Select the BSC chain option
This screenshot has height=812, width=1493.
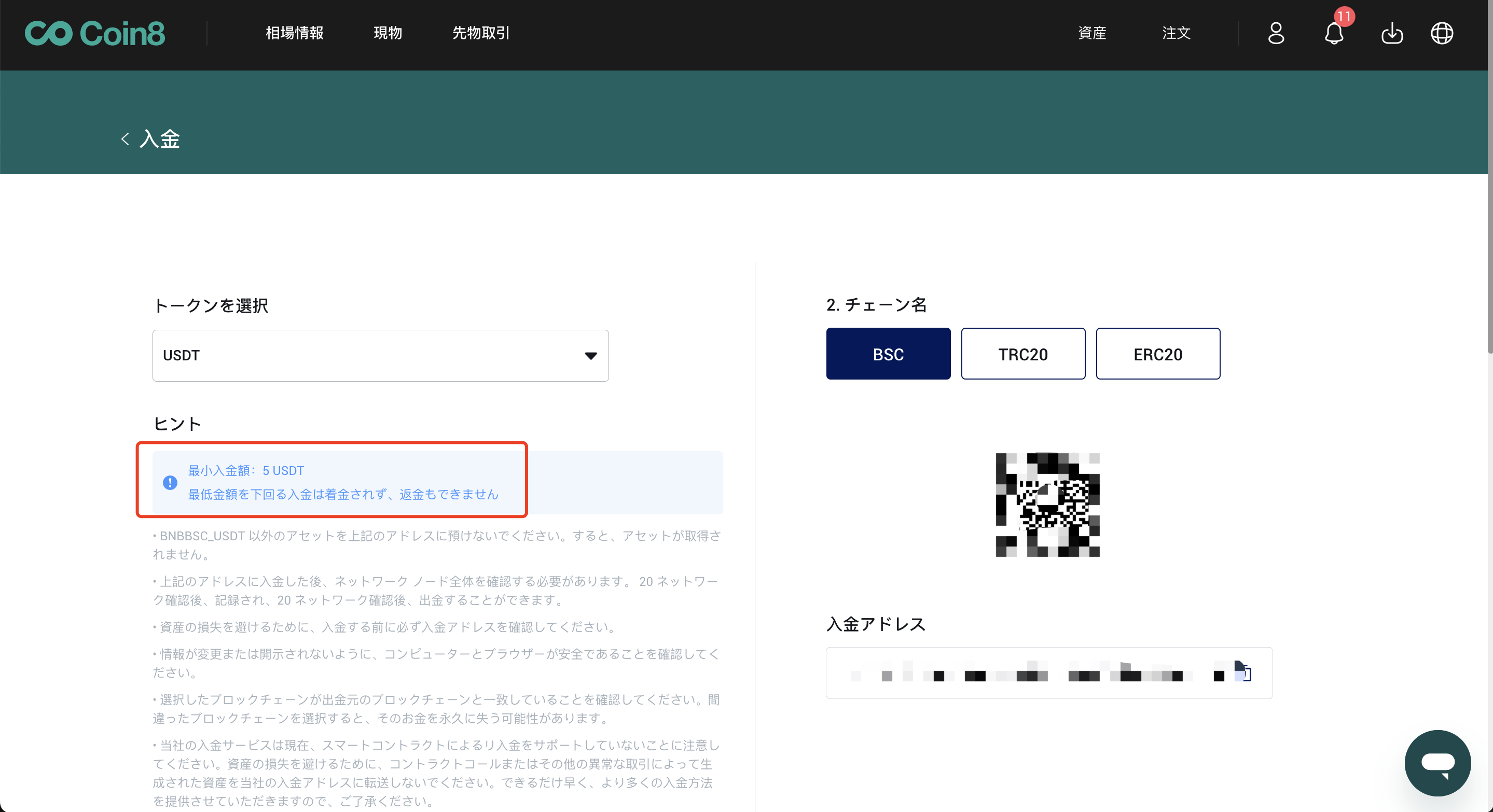click(888, 354)
